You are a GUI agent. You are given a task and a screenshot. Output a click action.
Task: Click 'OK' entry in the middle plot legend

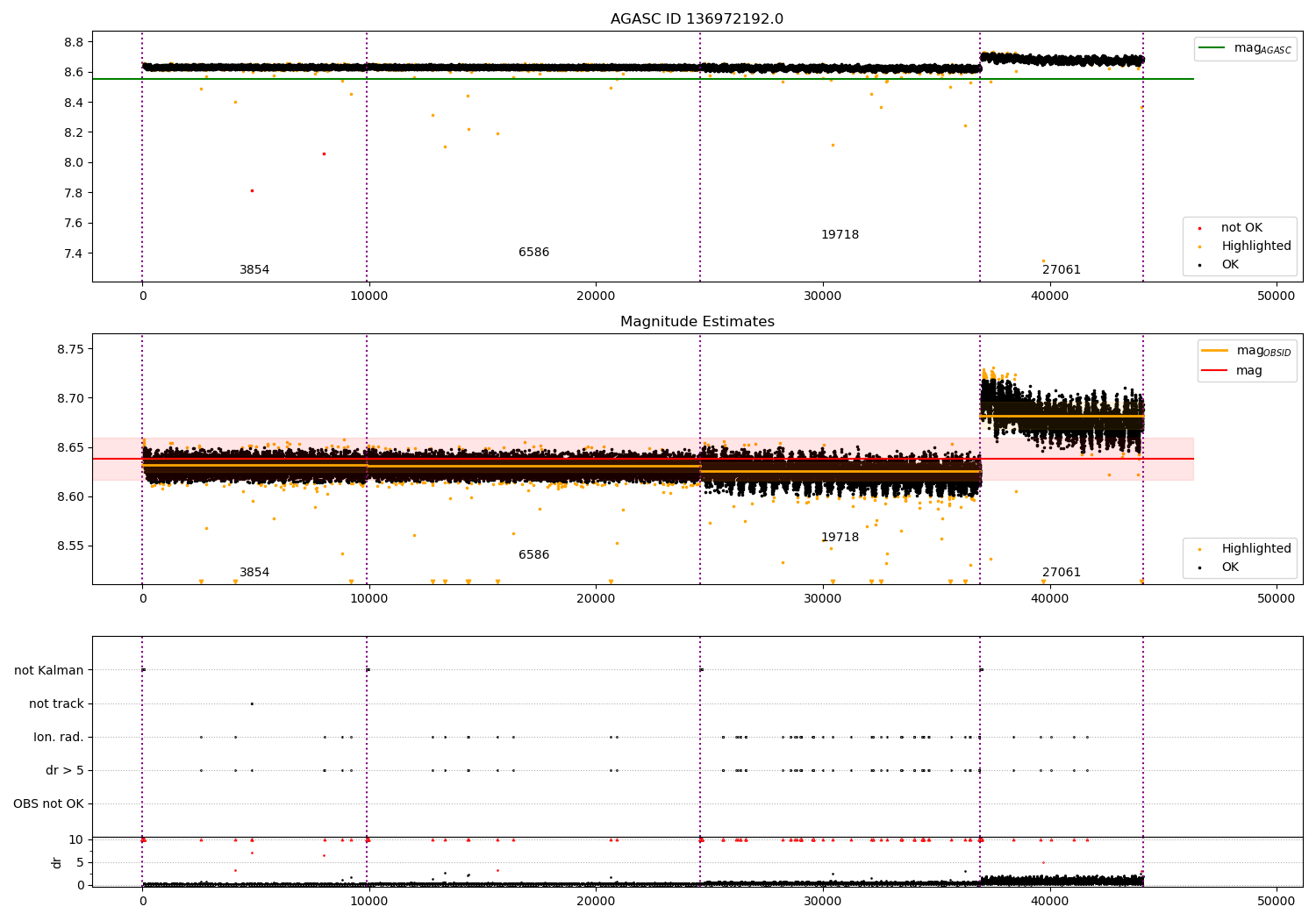tap(1230, 568)
